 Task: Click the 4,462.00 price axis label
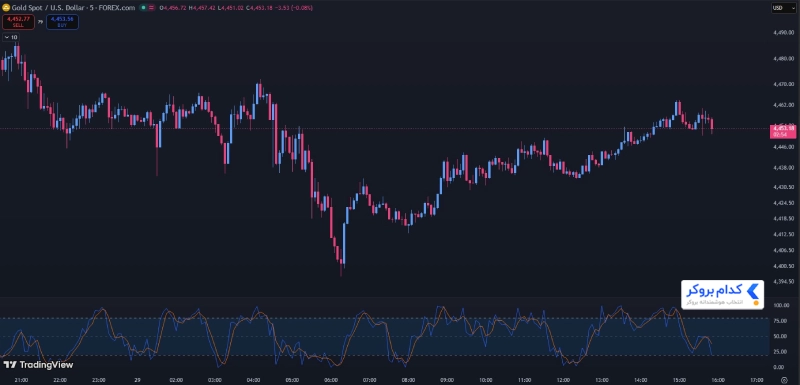coord(783,105)
